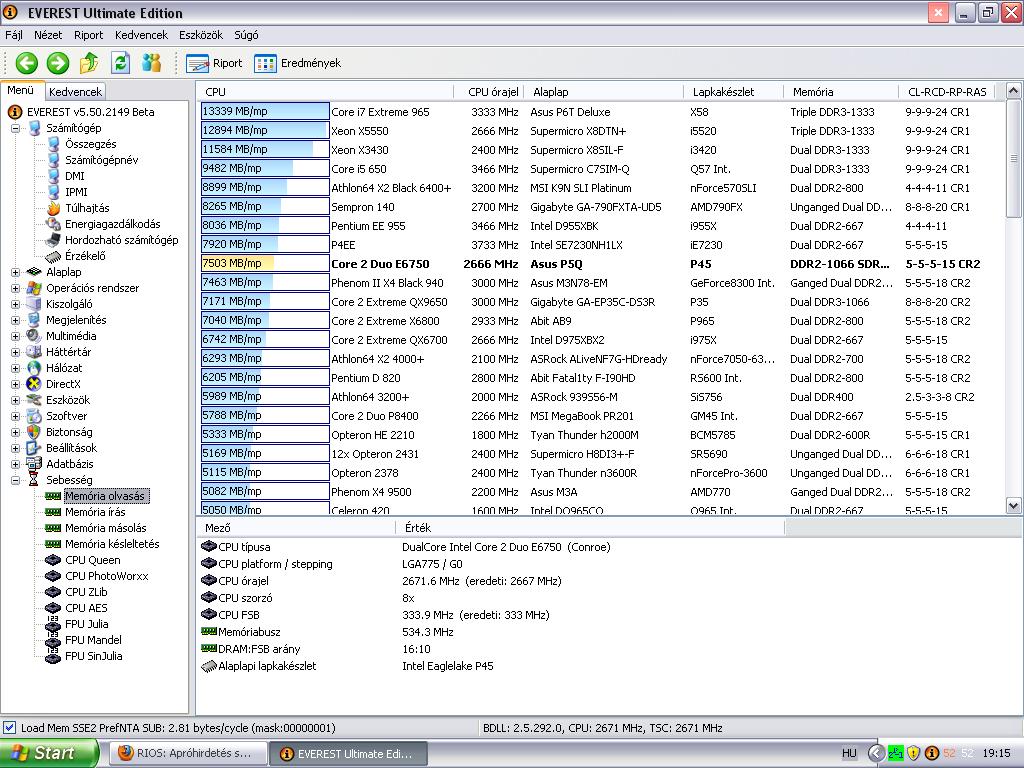Open the Riport menu

coord(88,35)
